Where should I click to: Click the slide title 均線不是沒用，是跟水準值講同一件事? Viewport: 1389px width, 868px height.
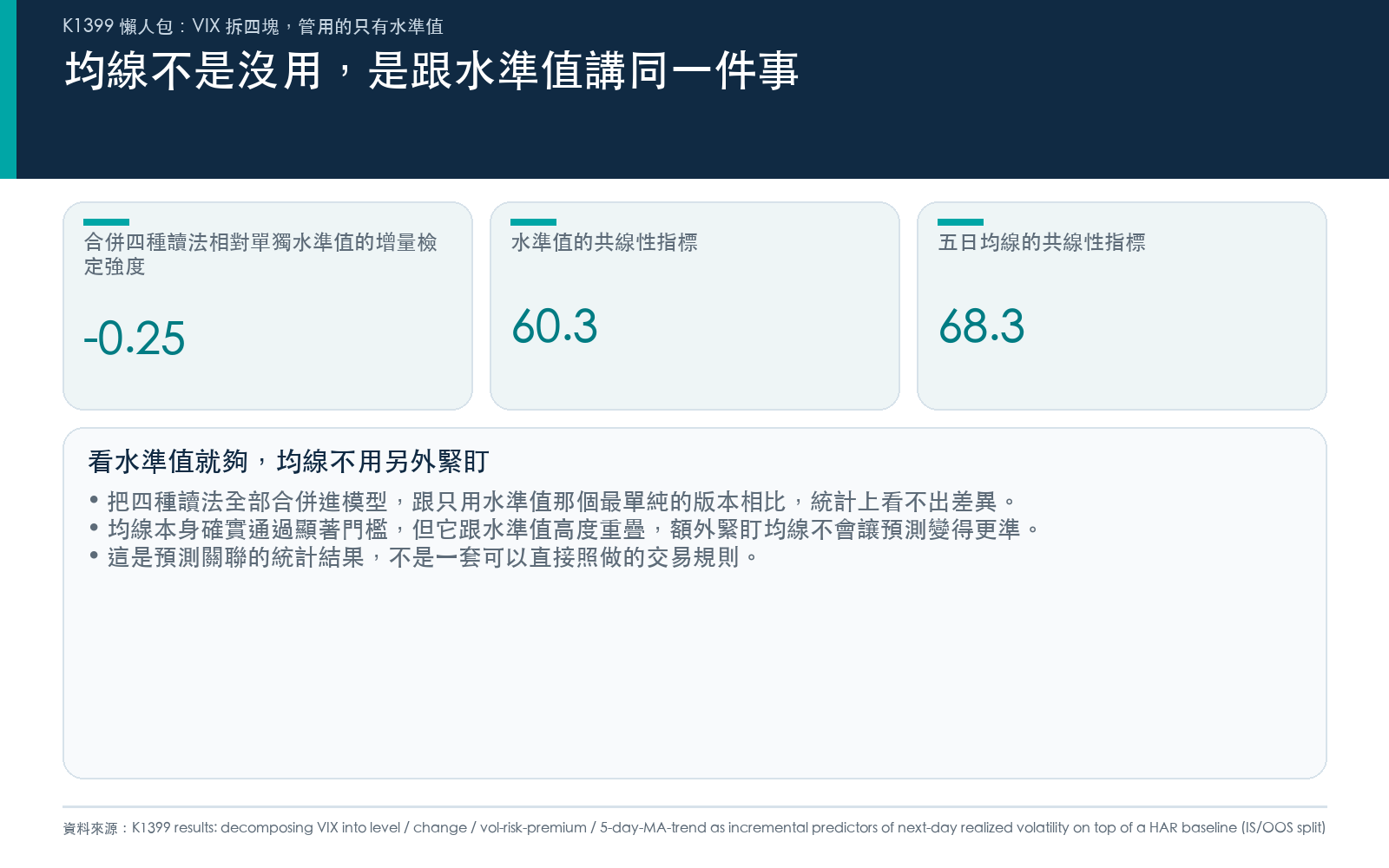(431, 70)
